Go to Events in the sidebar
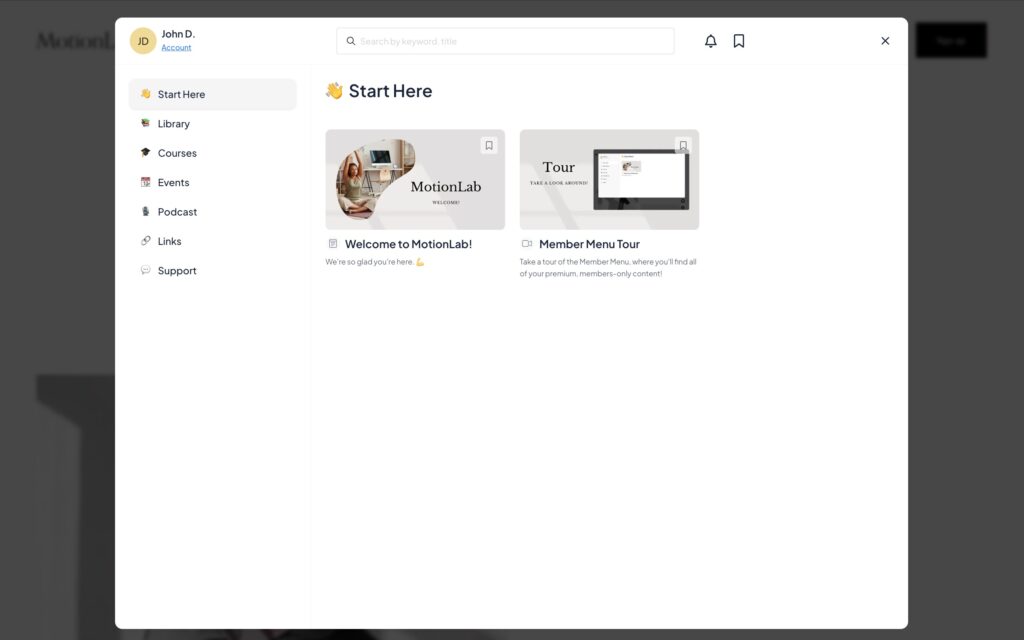The width and height of the screenshot is (1024, 640). tap(173, 183)
